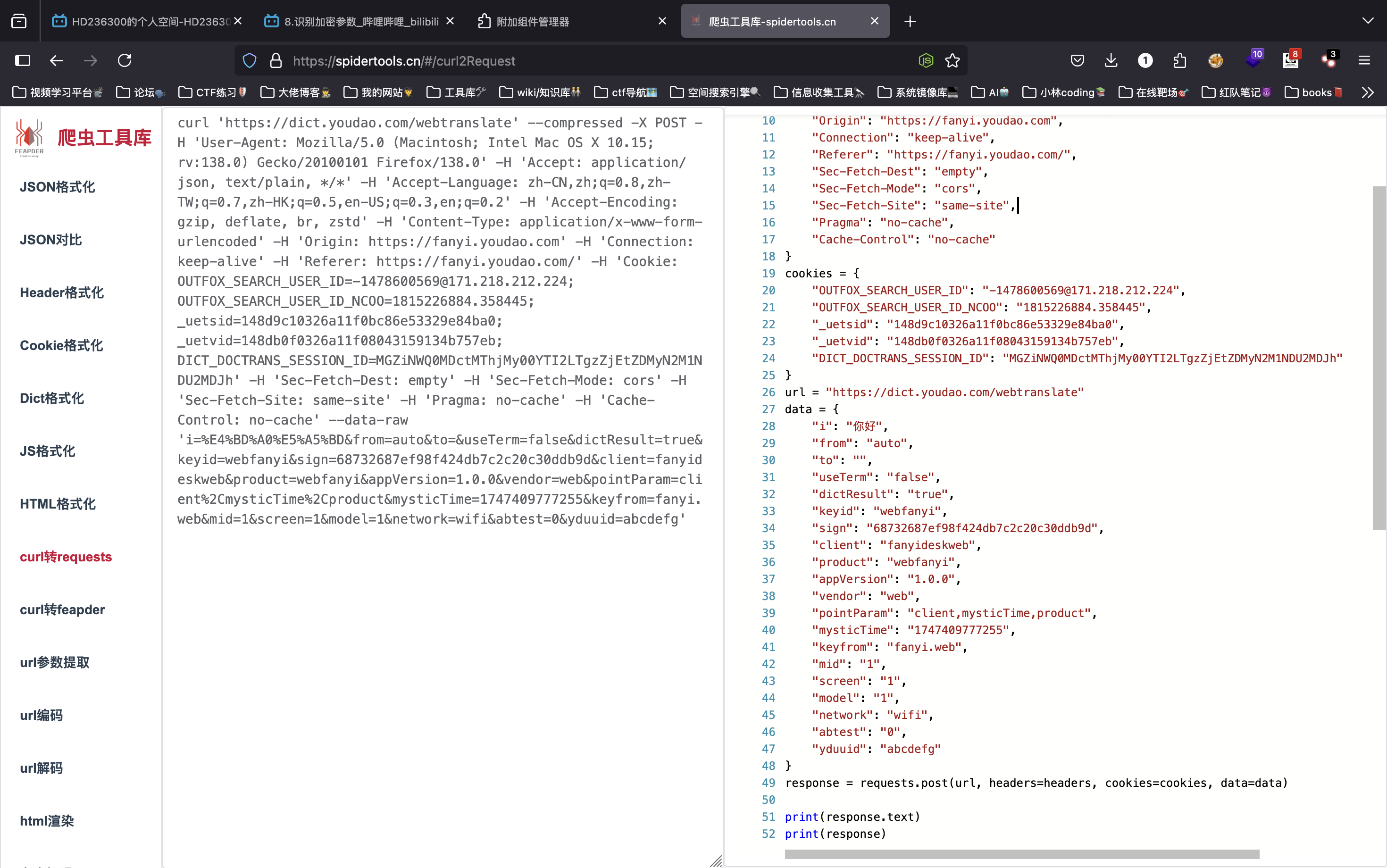Image resolution: width=1387 pixels, height=868 pixels.
Task: Expand the list-all-tabs dropdown arrow
Action: coord(1368,21)
